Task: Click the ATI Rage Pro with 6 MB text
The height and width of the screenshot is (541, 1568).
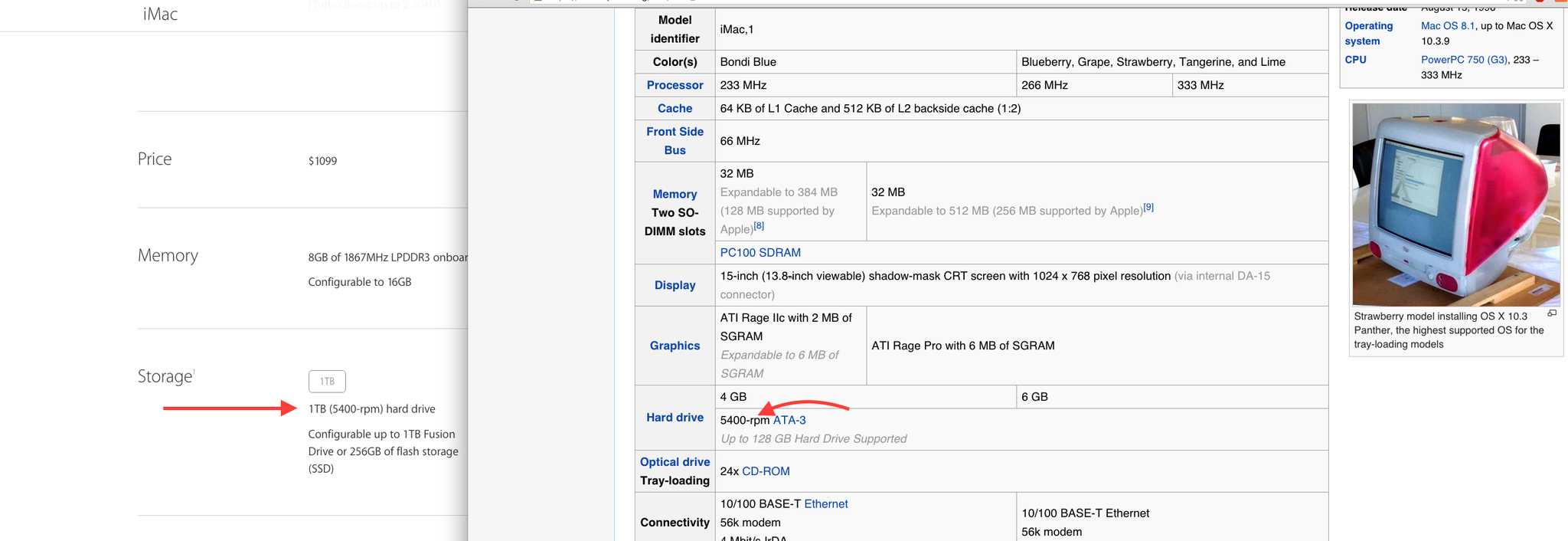Action: (962, 346)
